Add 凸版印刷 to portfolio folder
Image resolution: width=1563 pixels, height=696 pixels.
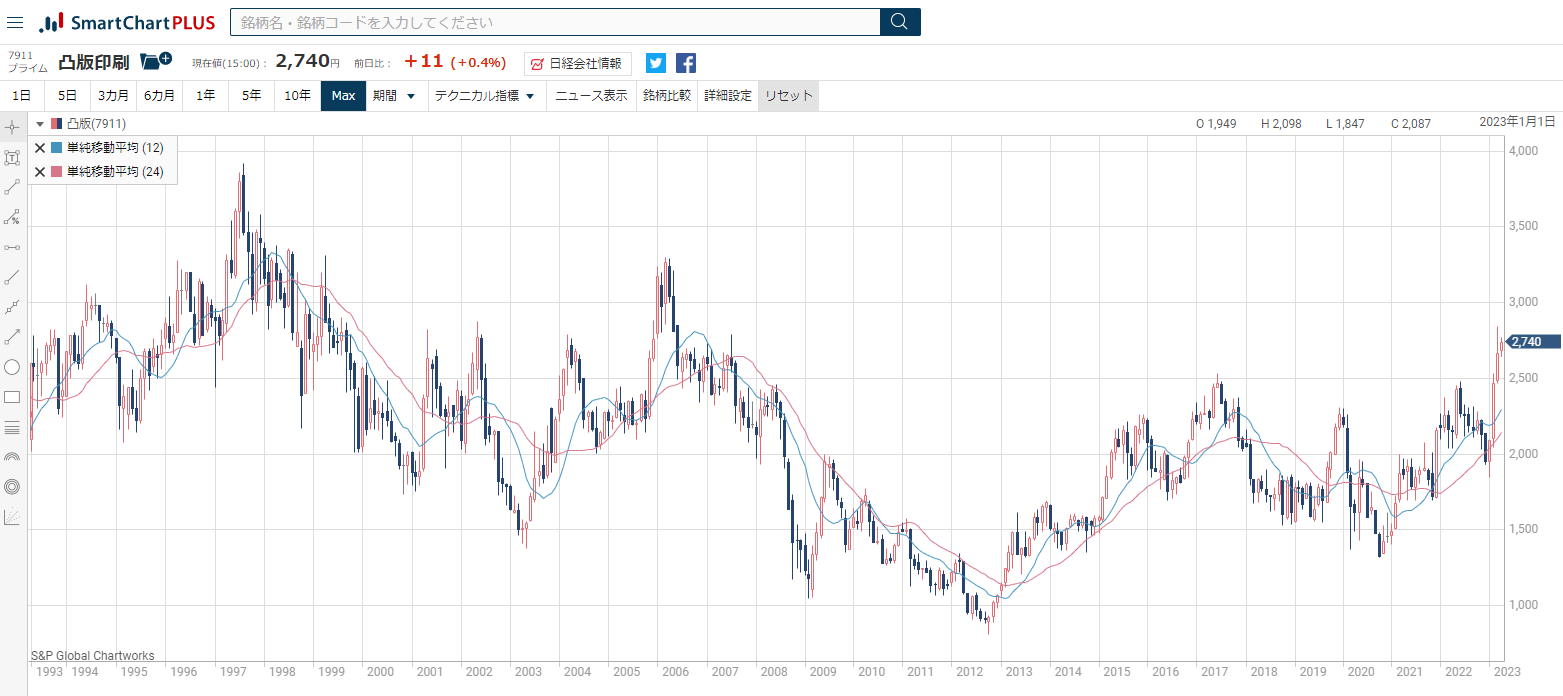click(x=155, y=61)
